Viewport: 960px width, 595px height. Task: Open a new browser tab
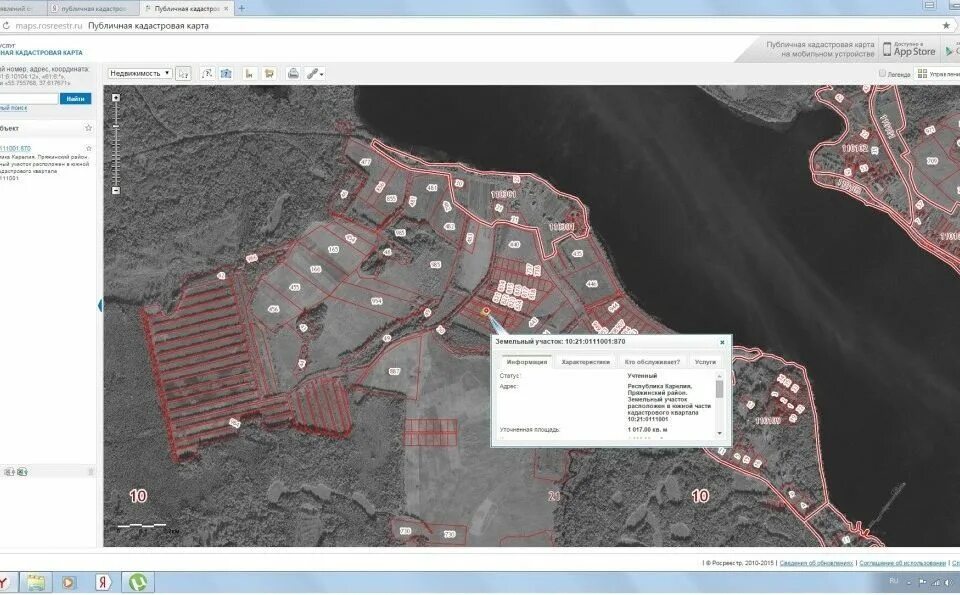241,9
